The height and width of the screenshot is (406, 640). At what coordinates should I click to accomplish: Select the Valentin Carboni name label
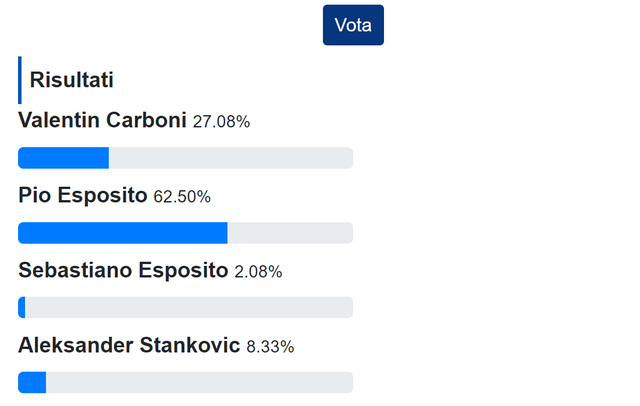(x=102, y=121)
